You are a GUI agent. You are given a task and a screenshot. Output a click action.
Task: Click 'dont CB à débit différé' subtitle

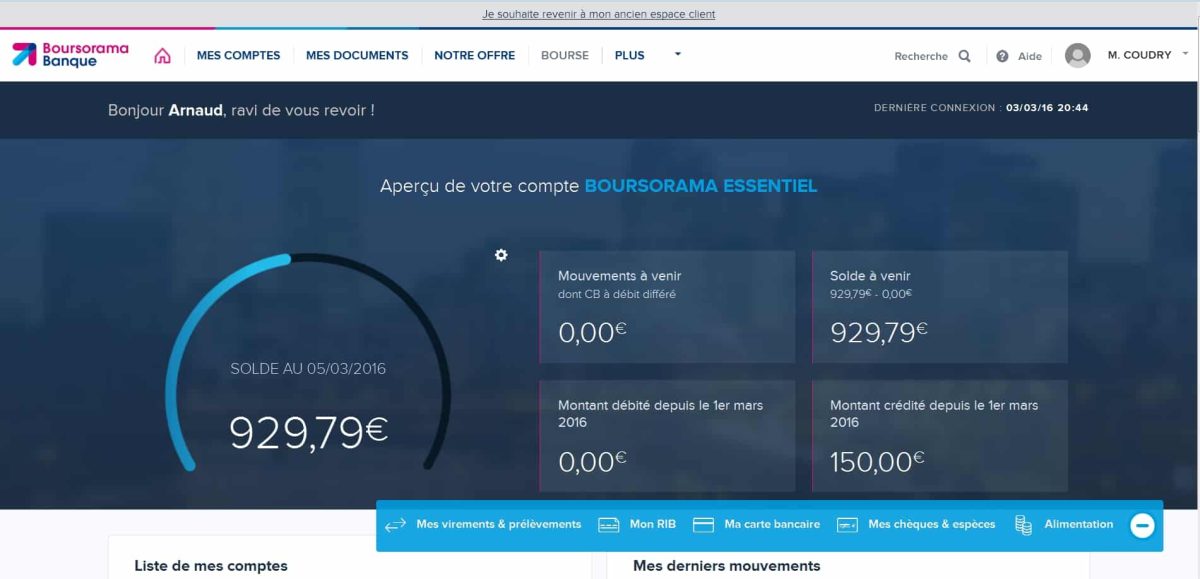click(617, 294)
